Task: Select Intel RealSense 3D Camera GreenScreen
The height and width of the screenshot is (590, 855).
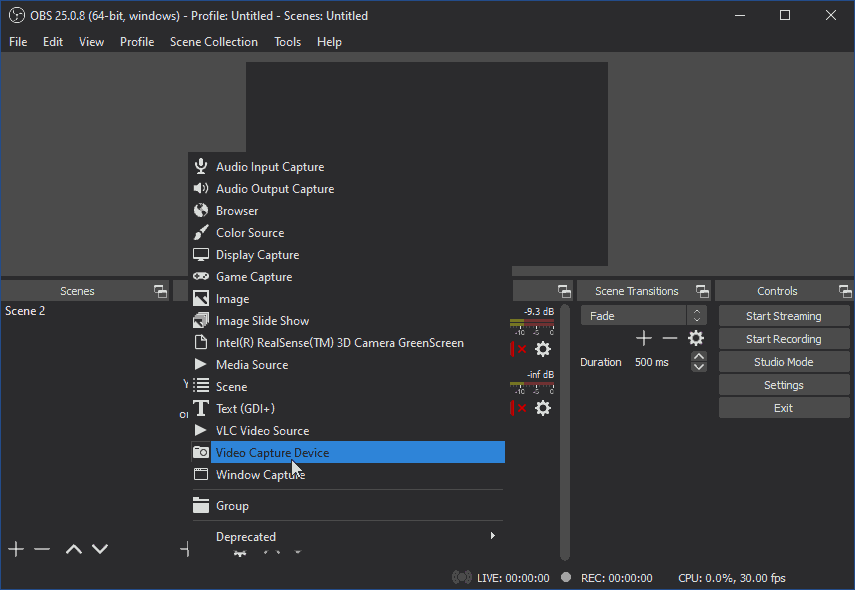Action: (348, 342)
